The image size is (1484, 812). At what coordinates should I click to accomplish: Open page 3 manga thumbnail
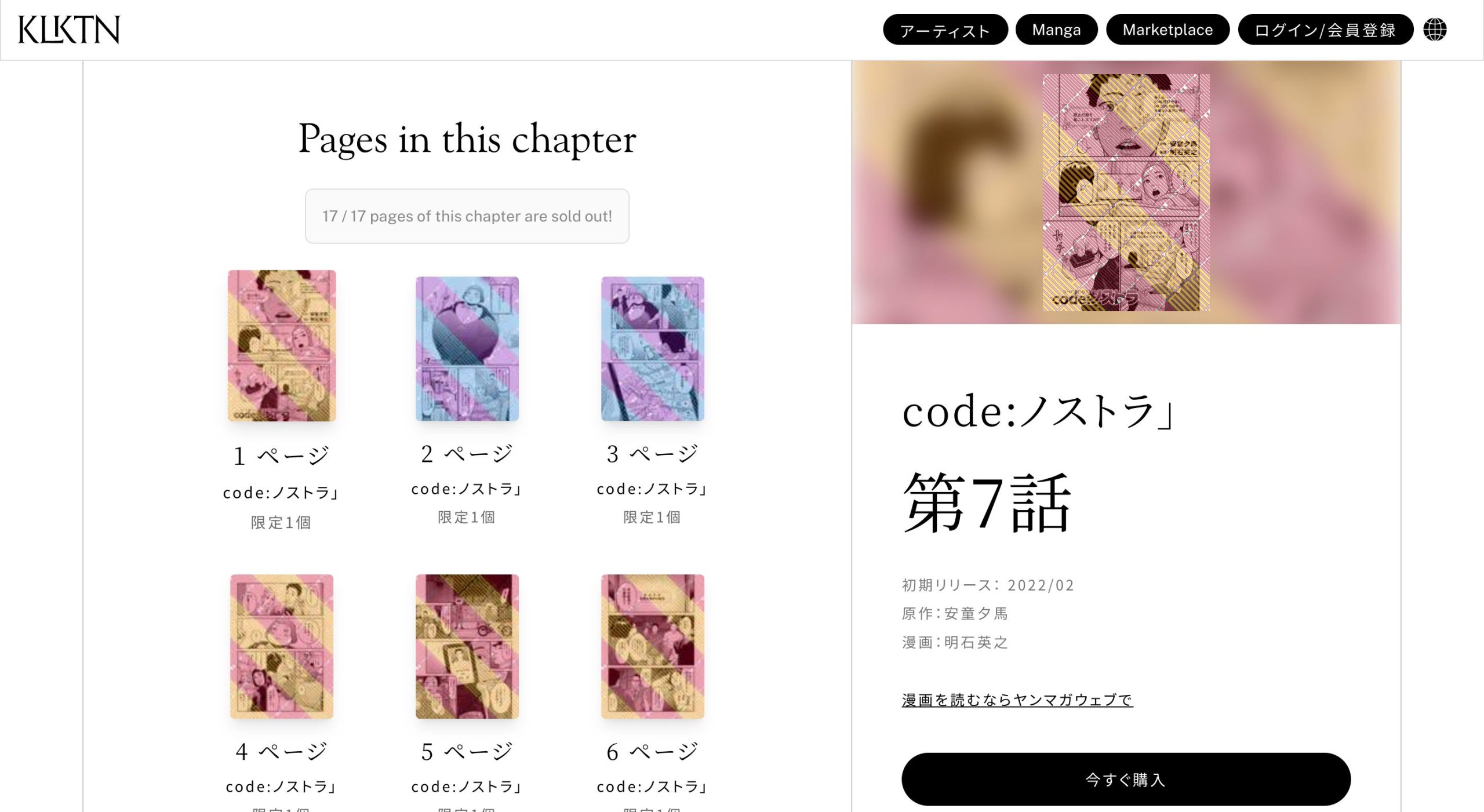coord(653,348)
